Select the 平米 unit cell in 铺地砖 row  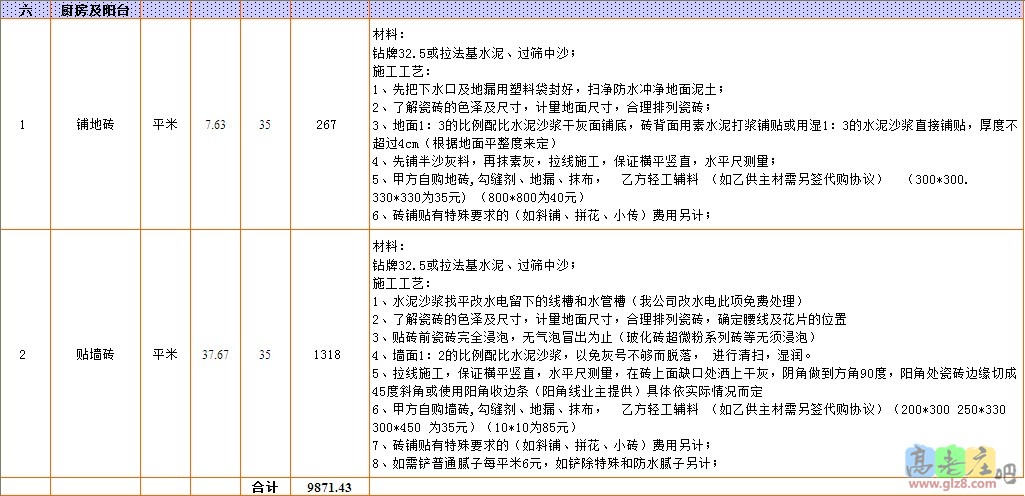[x=164, y=126]
